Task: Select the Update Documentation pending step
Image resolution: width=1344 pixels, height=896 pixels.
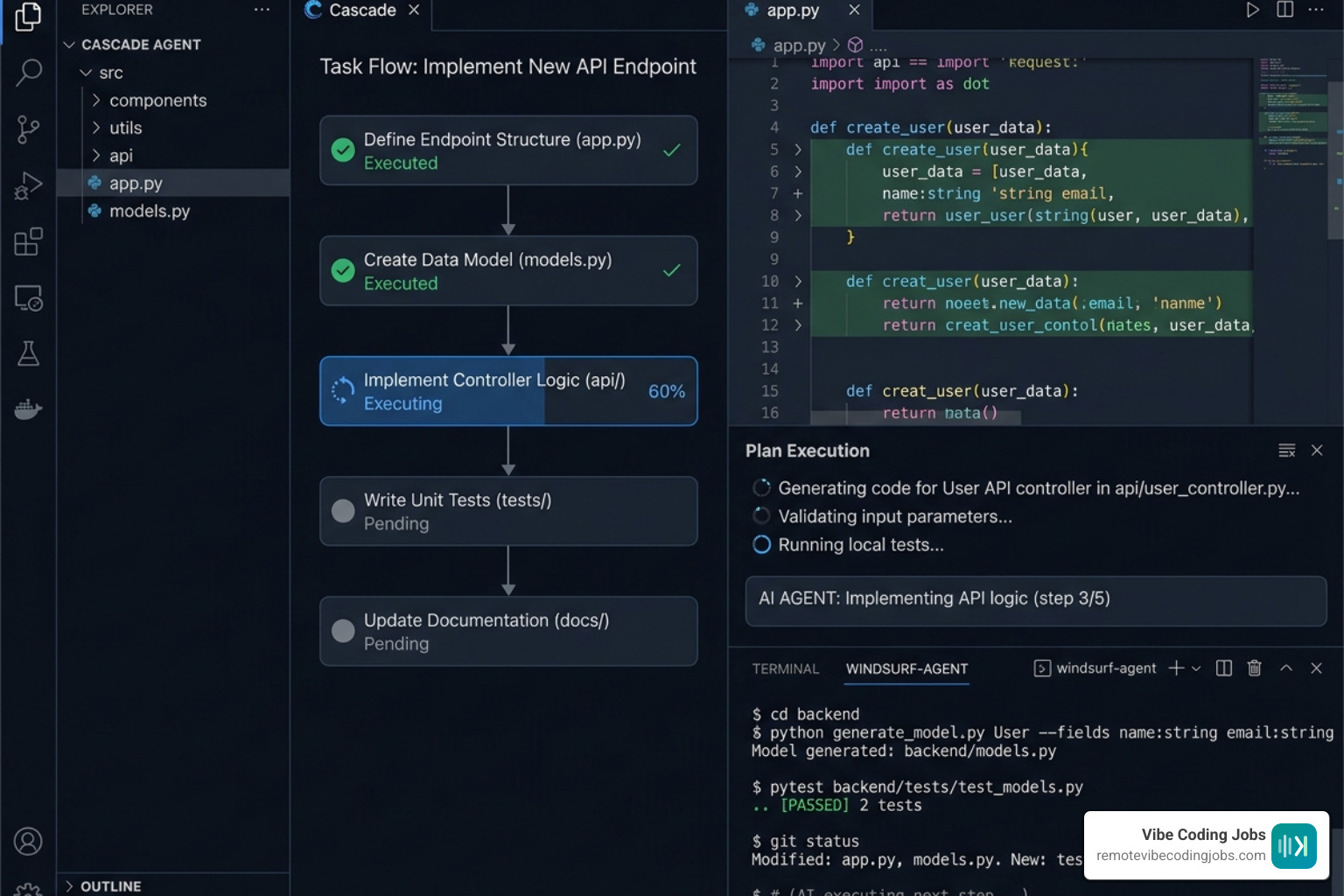Action: (x=508, y=631)
